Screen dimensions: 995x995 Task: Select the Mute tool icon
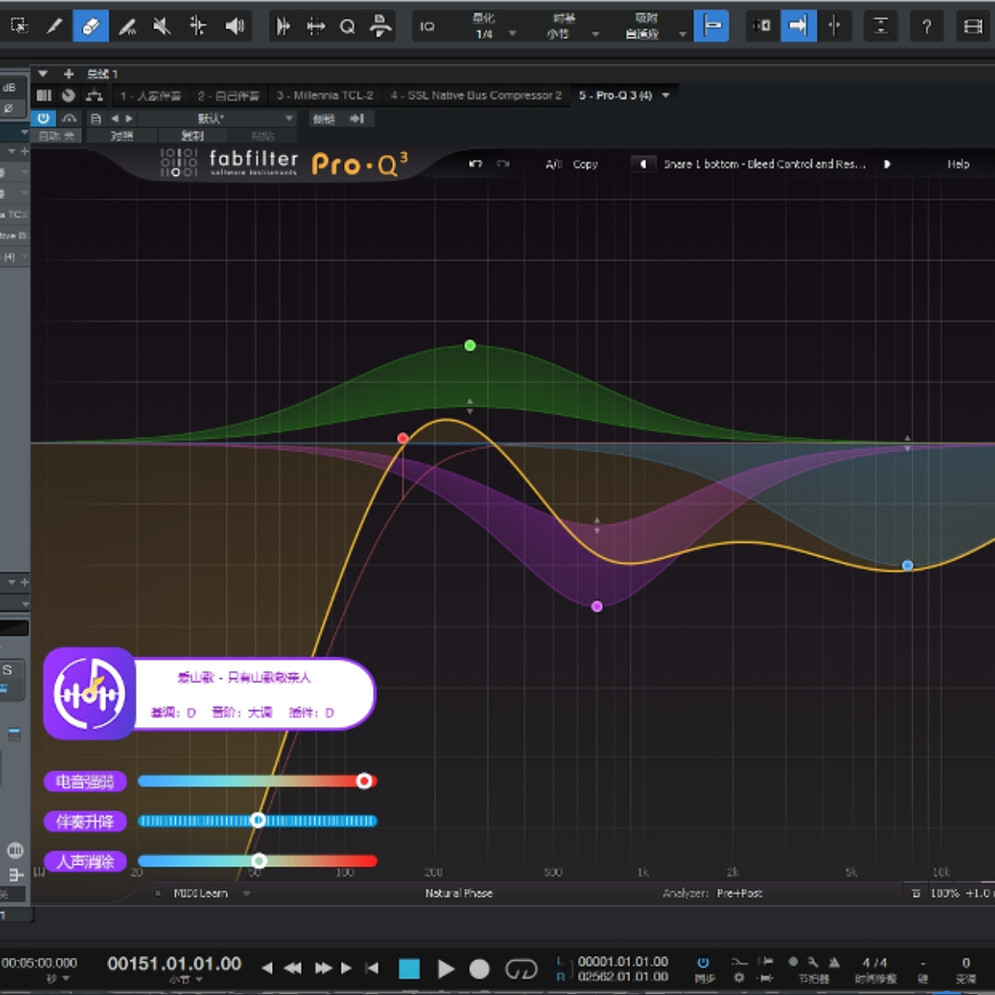pyautogui.click(x=162, y=26)
